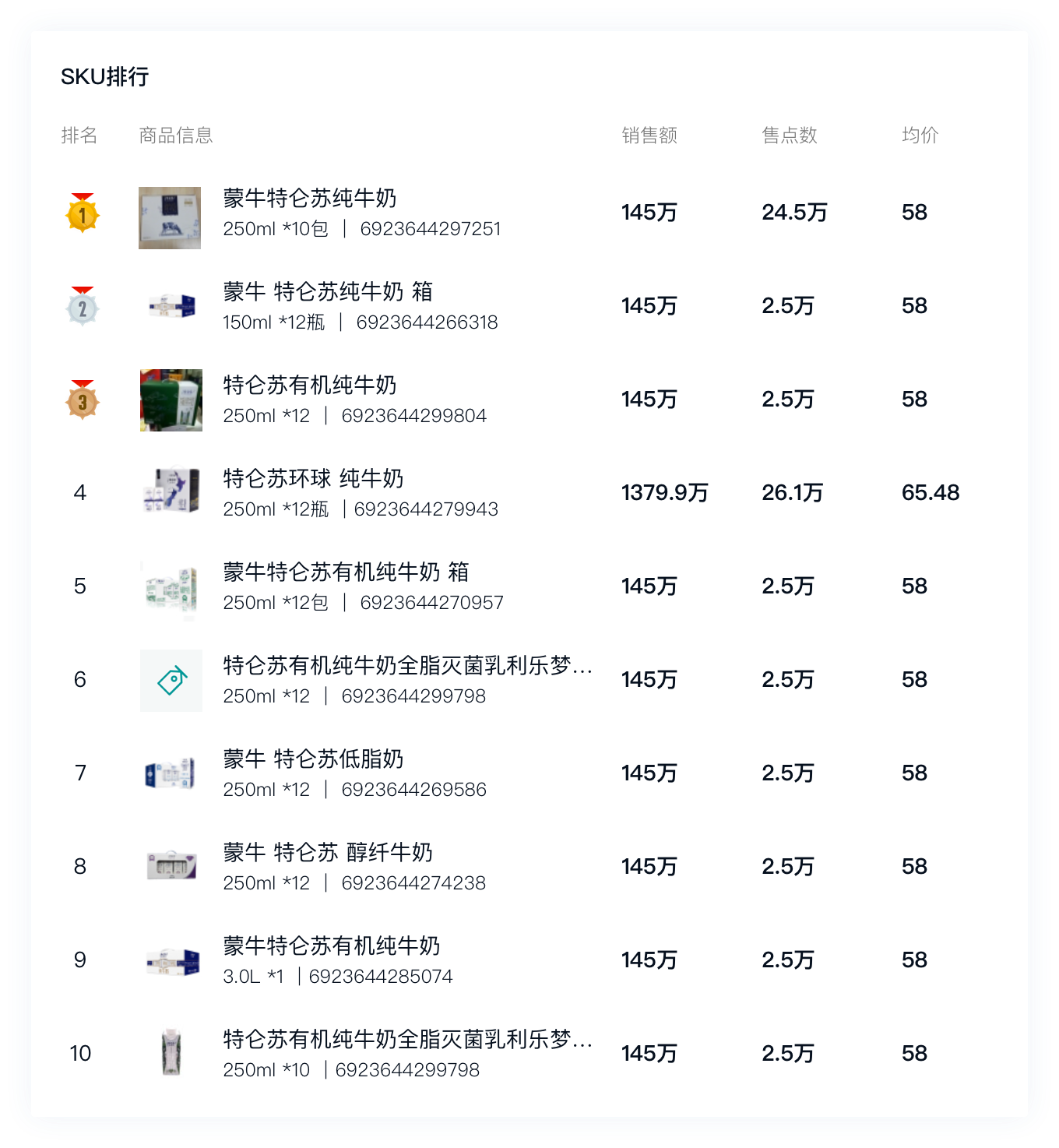Screen dimensions: 1059x1148
Task: Click the 均价 column header
Action: tap(920, 136)
